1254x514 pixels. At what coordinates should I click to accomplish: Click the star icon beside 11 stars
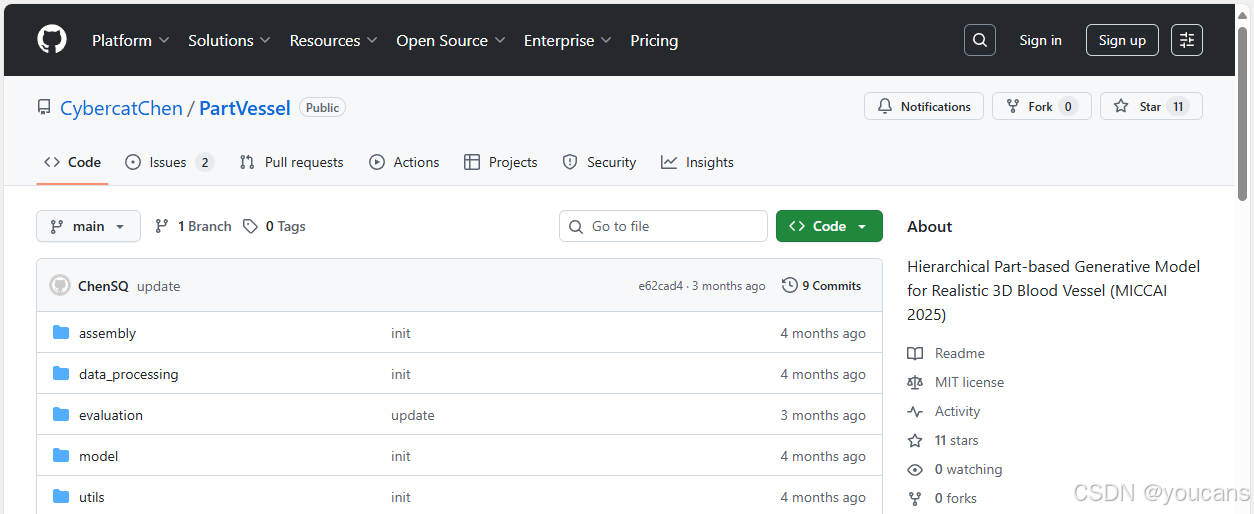click(915, 440)
